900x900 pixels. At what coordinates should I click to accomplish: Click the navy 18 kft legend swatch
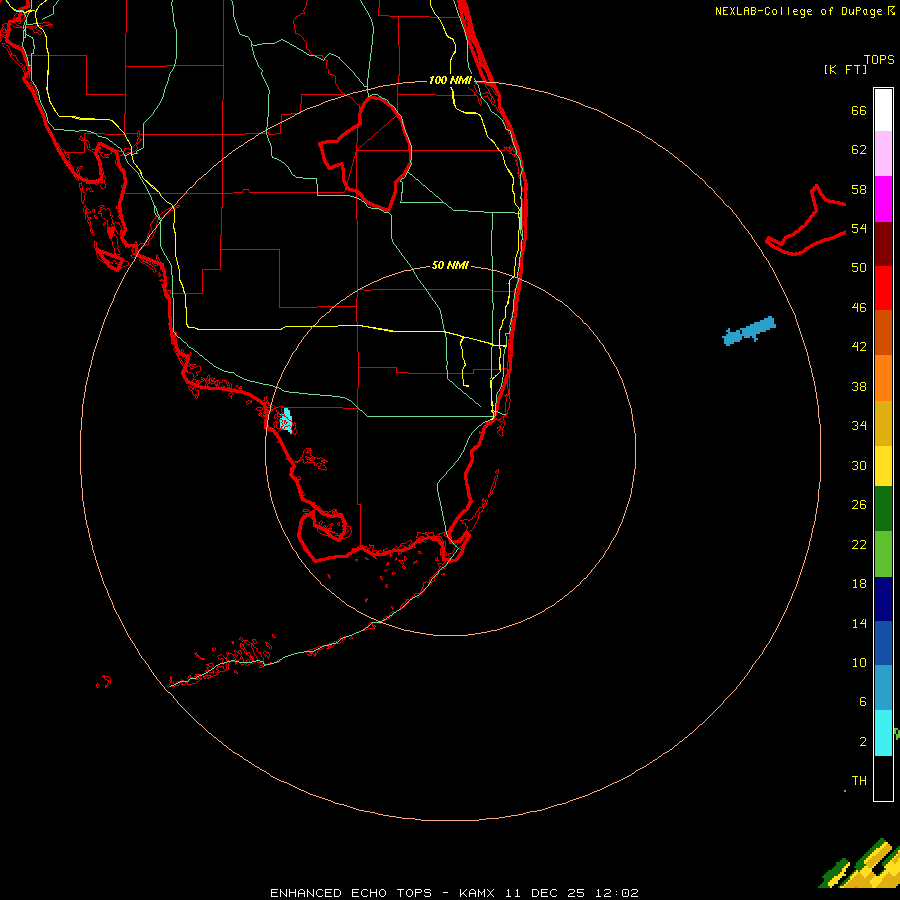(883, 599)
